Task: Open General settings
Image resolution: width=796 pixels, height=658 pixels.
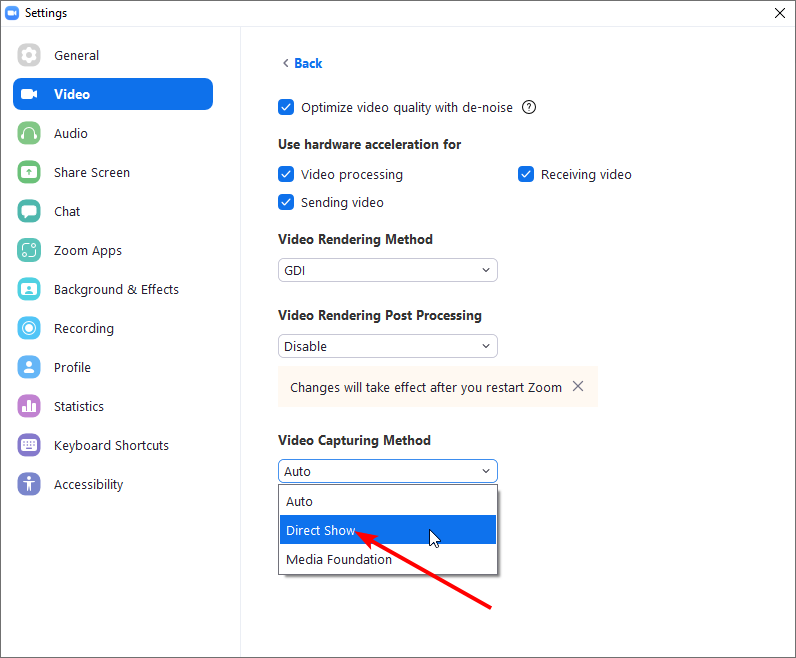Action: [x=113, y=55]
